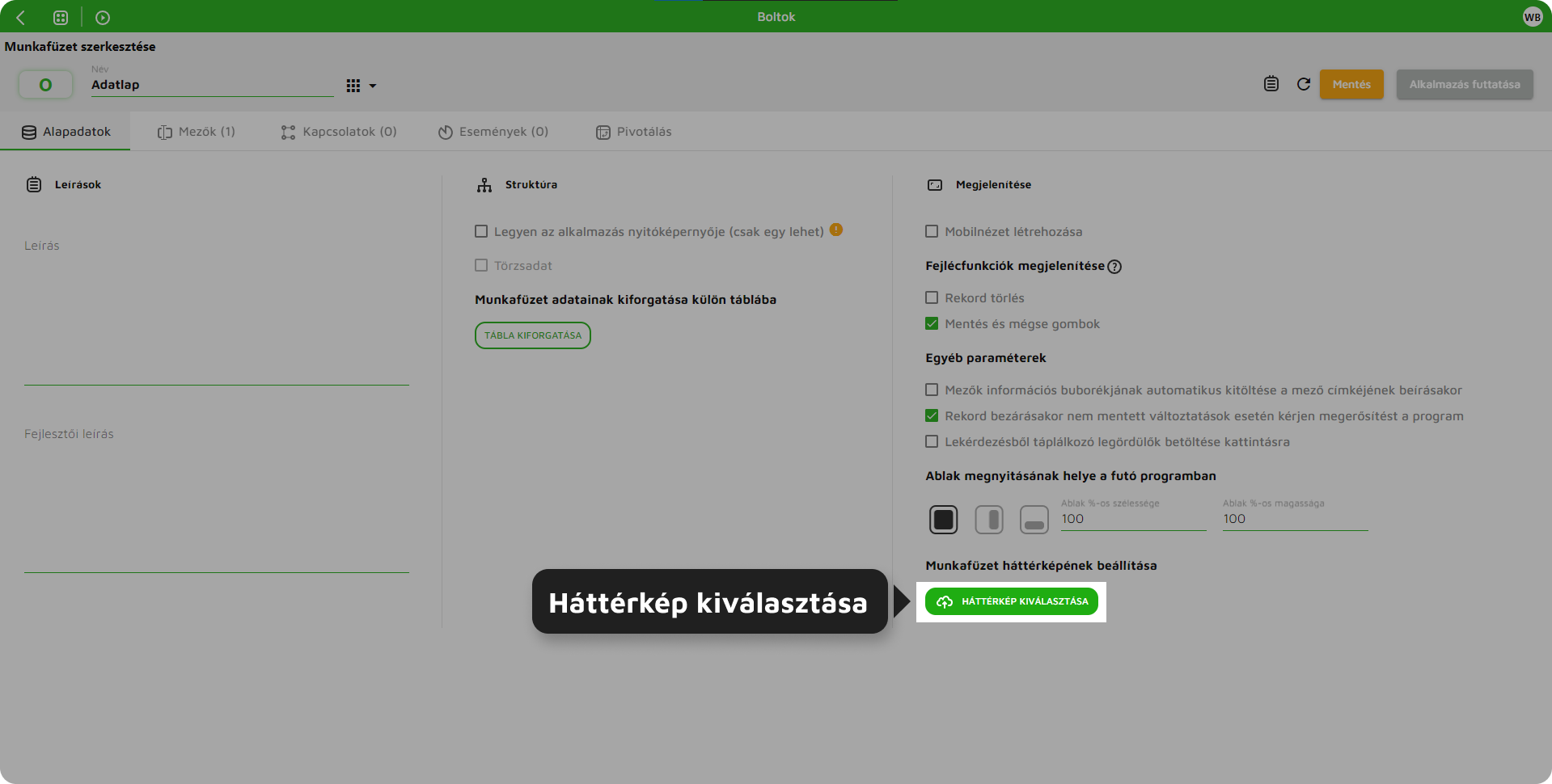Open the Események (0) tab
1552x784 pixels.
pyautogui.click(x=493, y=132)
